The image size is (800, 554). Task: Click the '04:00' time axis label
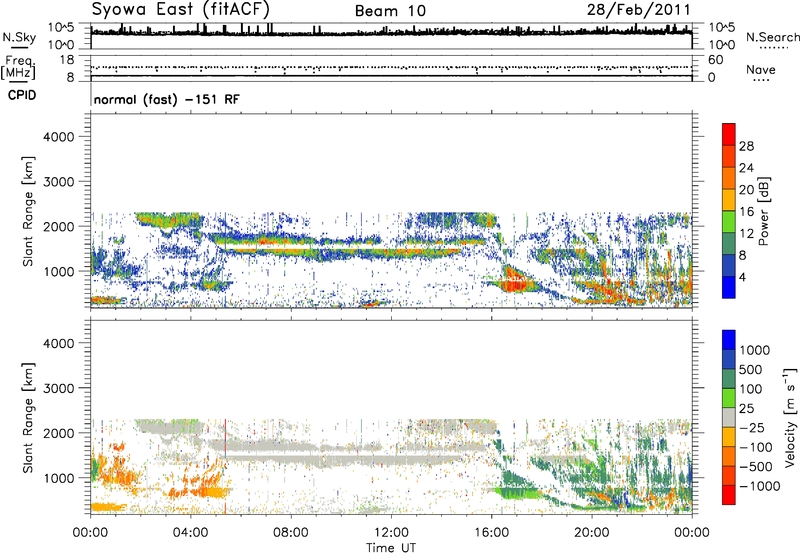coord(190,533)
